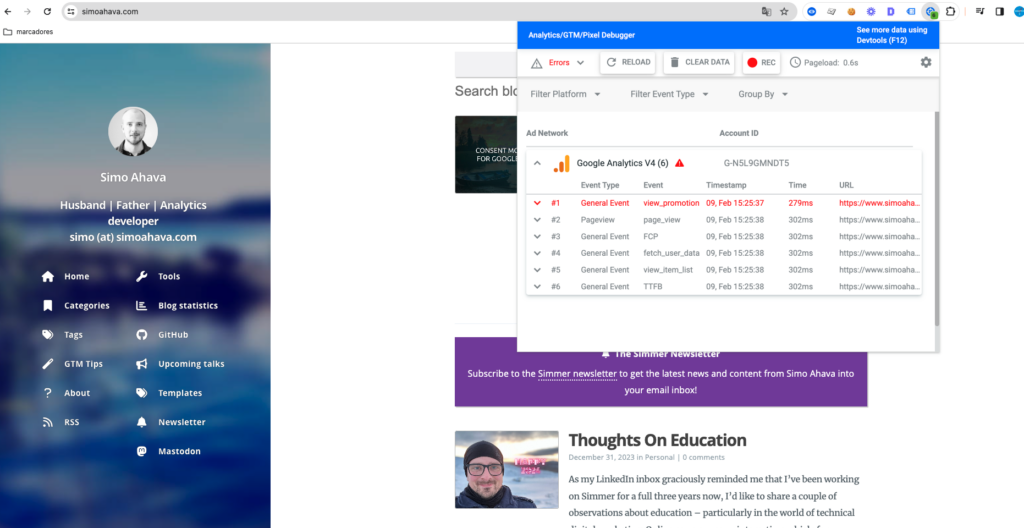Go back with the browser back arrow
This screenshot has width=1024, height=528.
coord(8,11)
